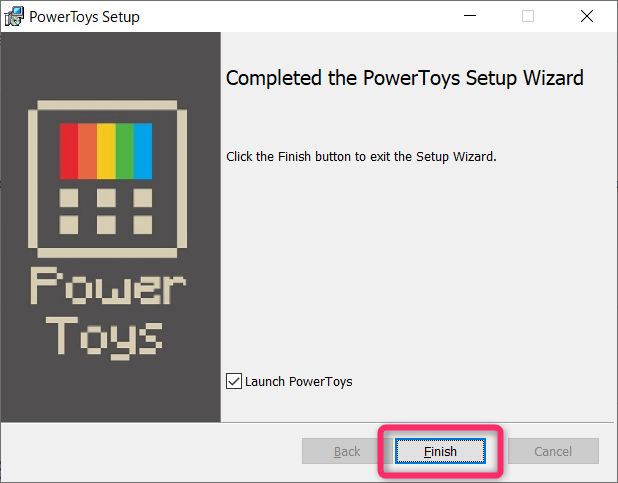The image size is (618, 483).
Task: Click the Completed the PowerToys Setup Wizard heading
Action: coord(404,78)
